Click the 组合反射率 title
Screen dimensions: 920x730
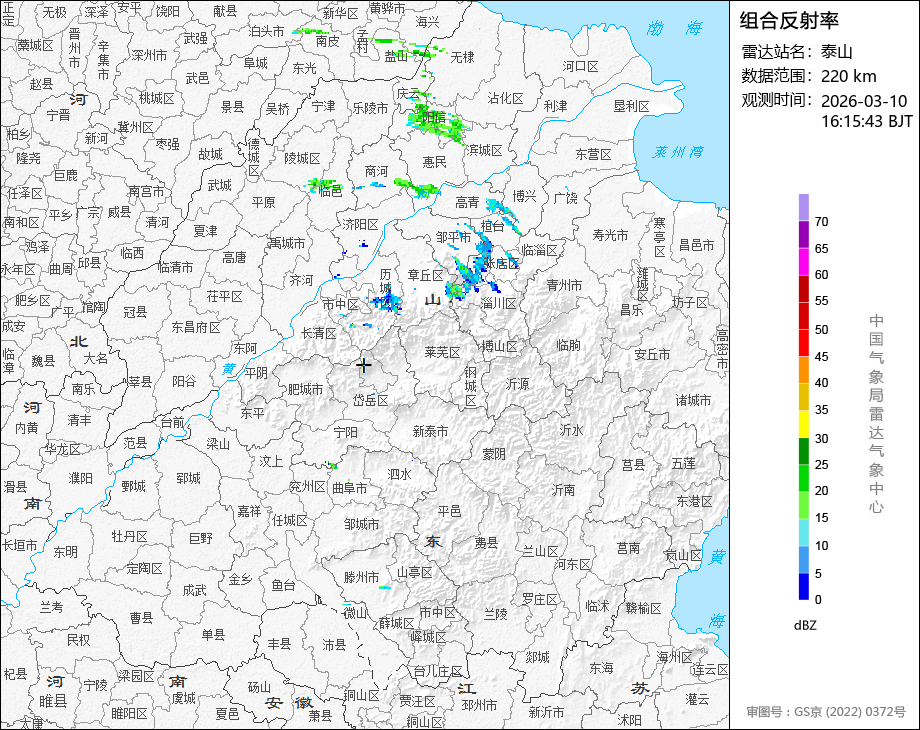[789, 21]
